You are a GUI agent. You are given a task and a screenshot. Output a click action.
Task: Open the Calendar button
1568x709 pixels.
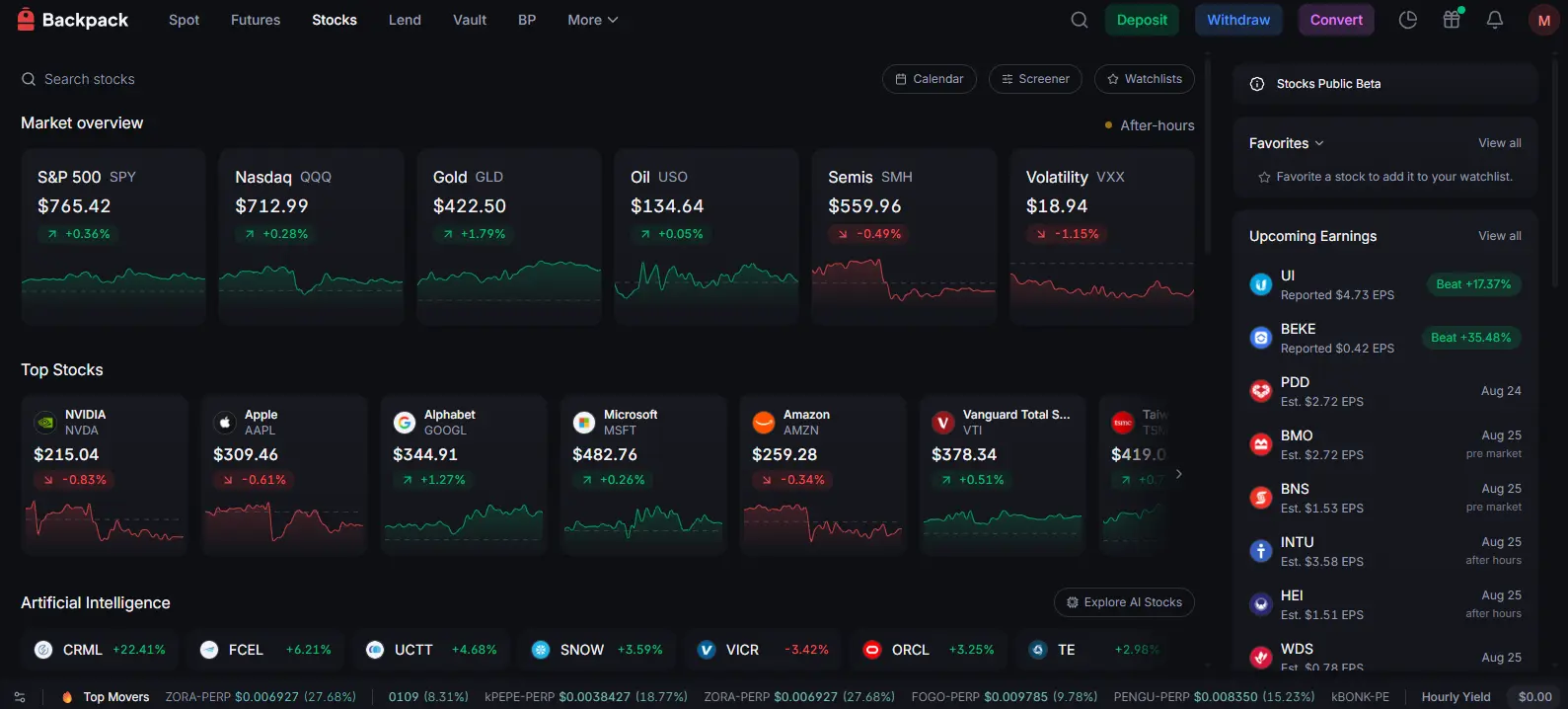coord(930,79)
